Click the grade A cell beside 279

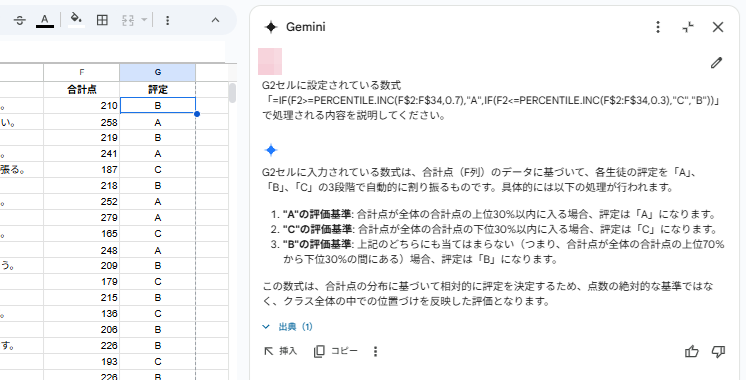pos(157,218)
